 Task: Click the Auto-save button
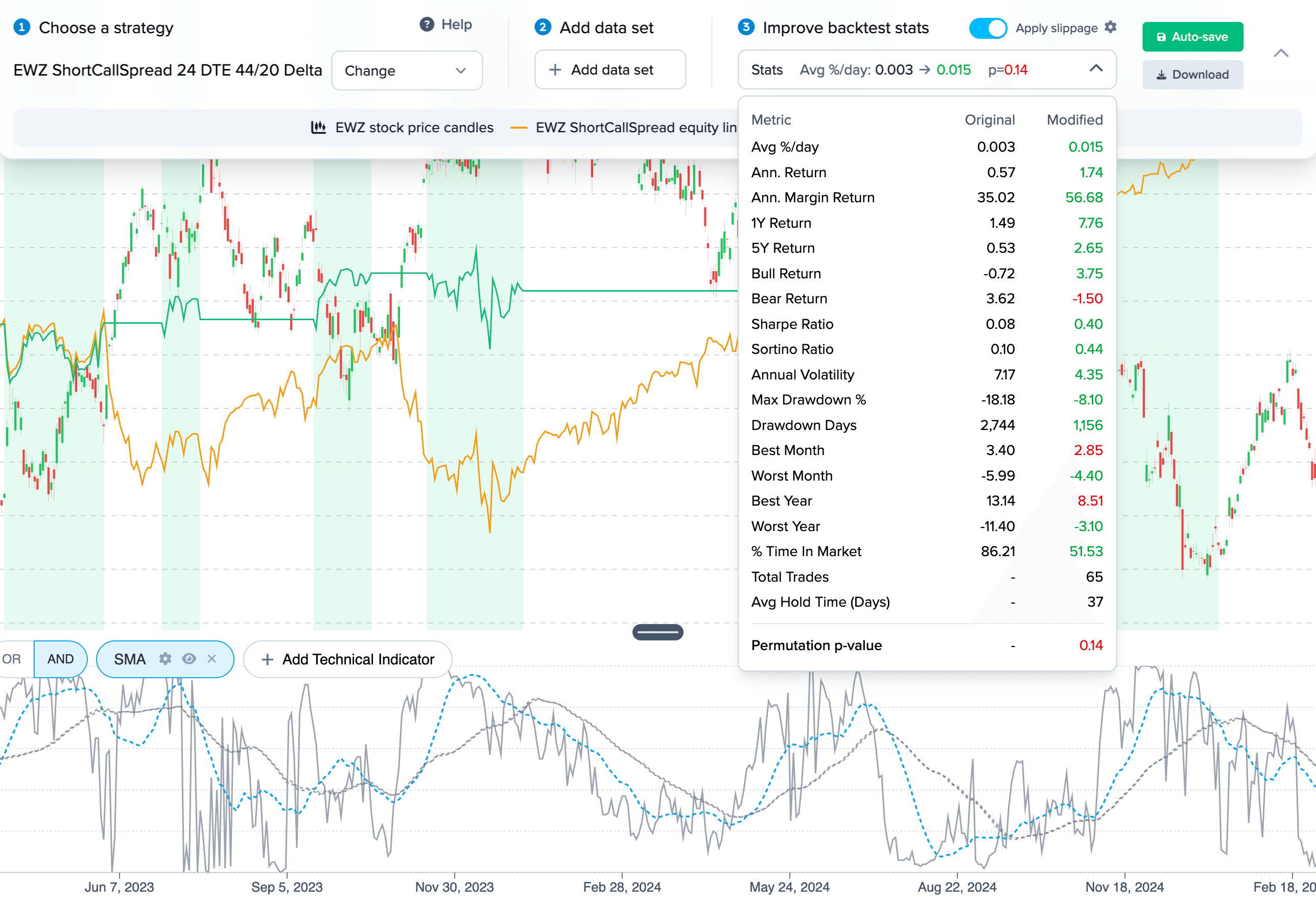coord(1193,37)
